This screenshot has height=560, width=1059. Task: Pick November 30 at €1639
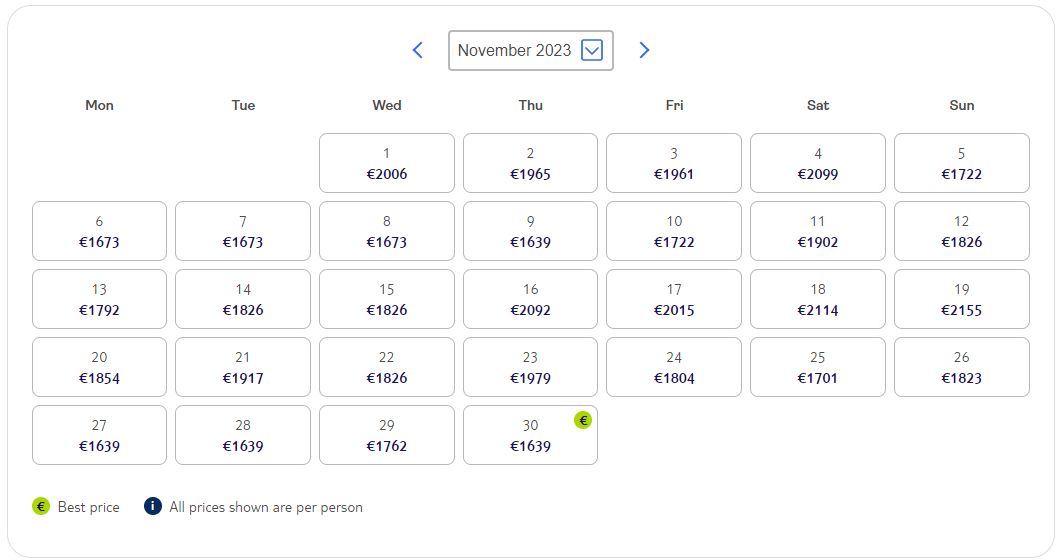[x=531, y=435]
